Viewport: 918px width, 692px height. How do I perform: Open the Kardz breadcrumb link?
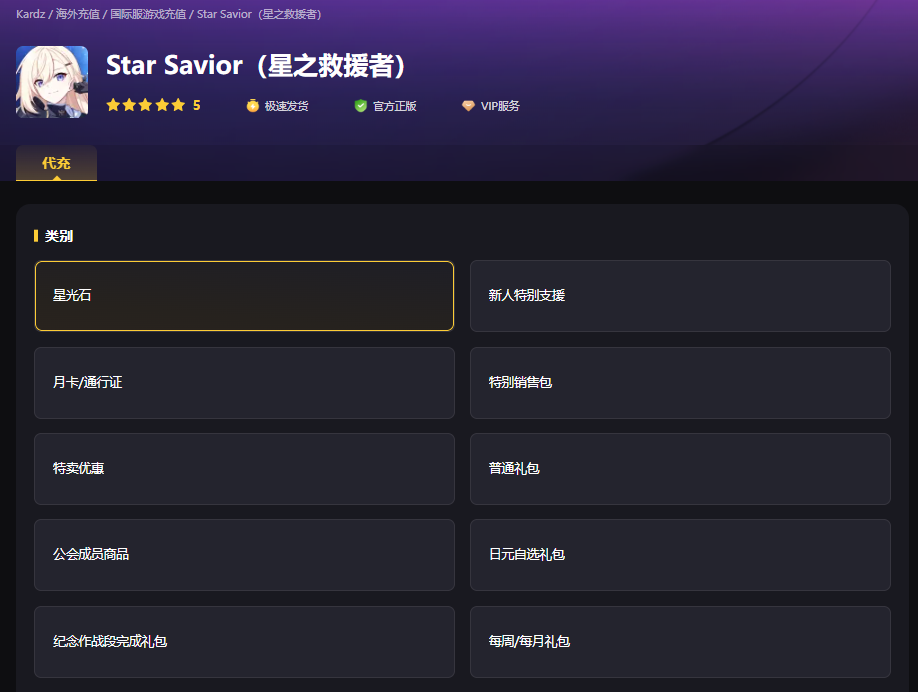point(30,14)
